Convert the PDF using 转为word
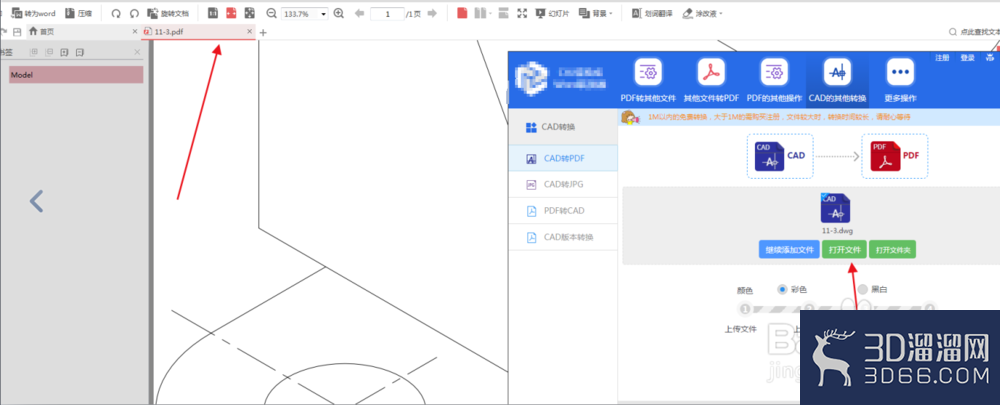Image resolution: width=1000 pixels, height=405 pixels. coord(34,13)
